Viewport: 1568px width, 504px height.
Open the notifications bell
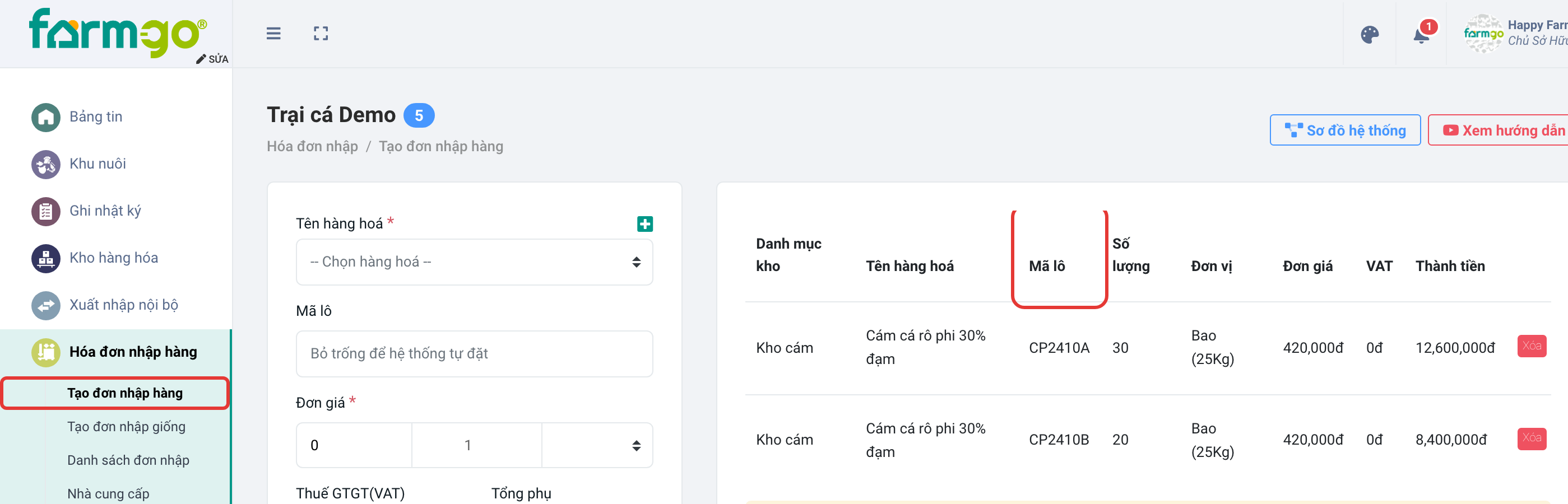[1421, 35]
